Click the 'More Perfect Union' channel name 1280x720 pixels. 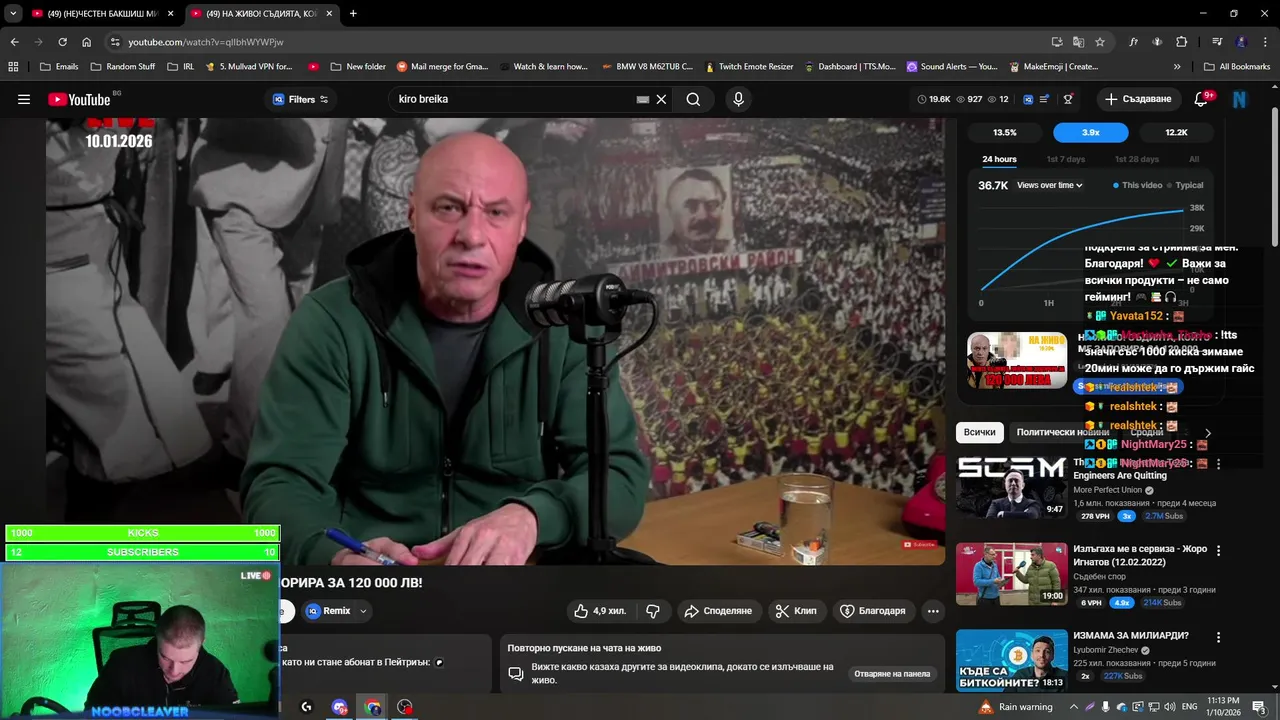(1107, 490)
